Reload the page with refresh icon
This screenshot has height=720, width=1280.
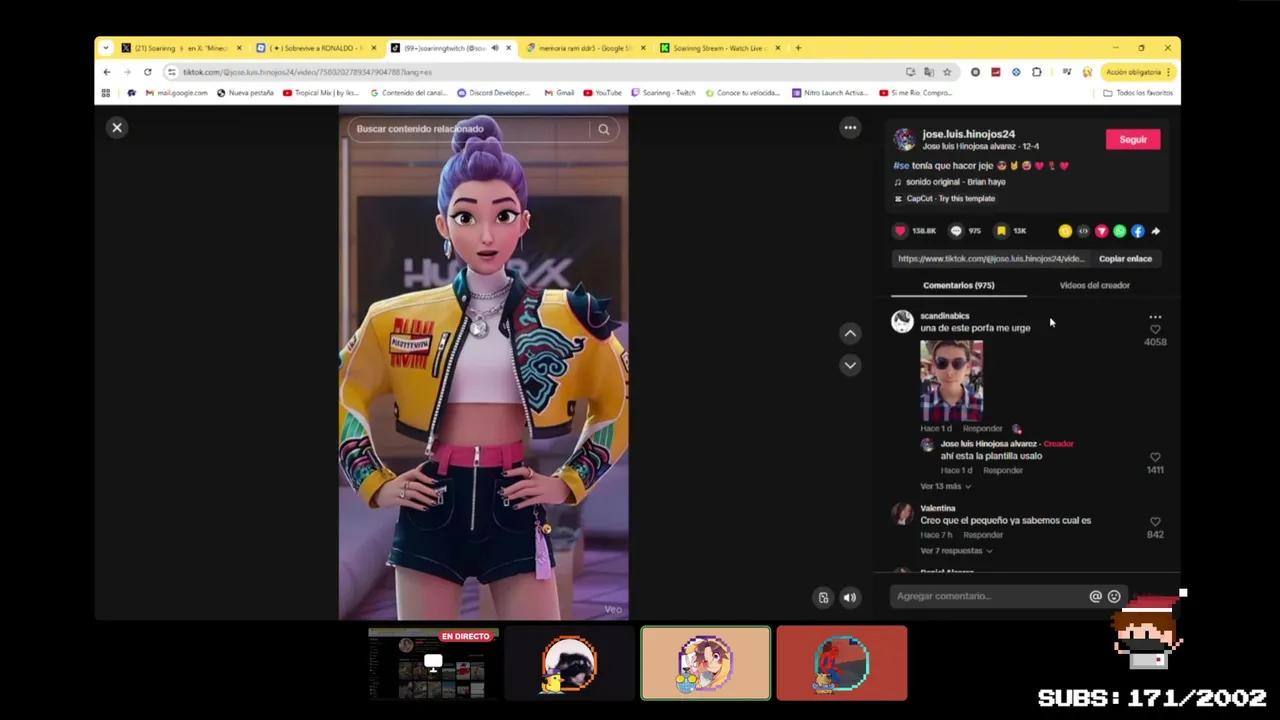(x=147, y=72)
